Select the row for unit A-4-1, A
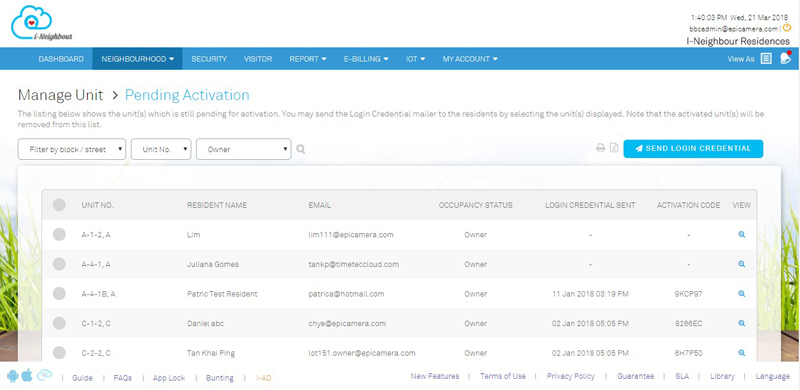Viewport: 800px width, 390px height. pyautogui.click(x=59, y=264)
